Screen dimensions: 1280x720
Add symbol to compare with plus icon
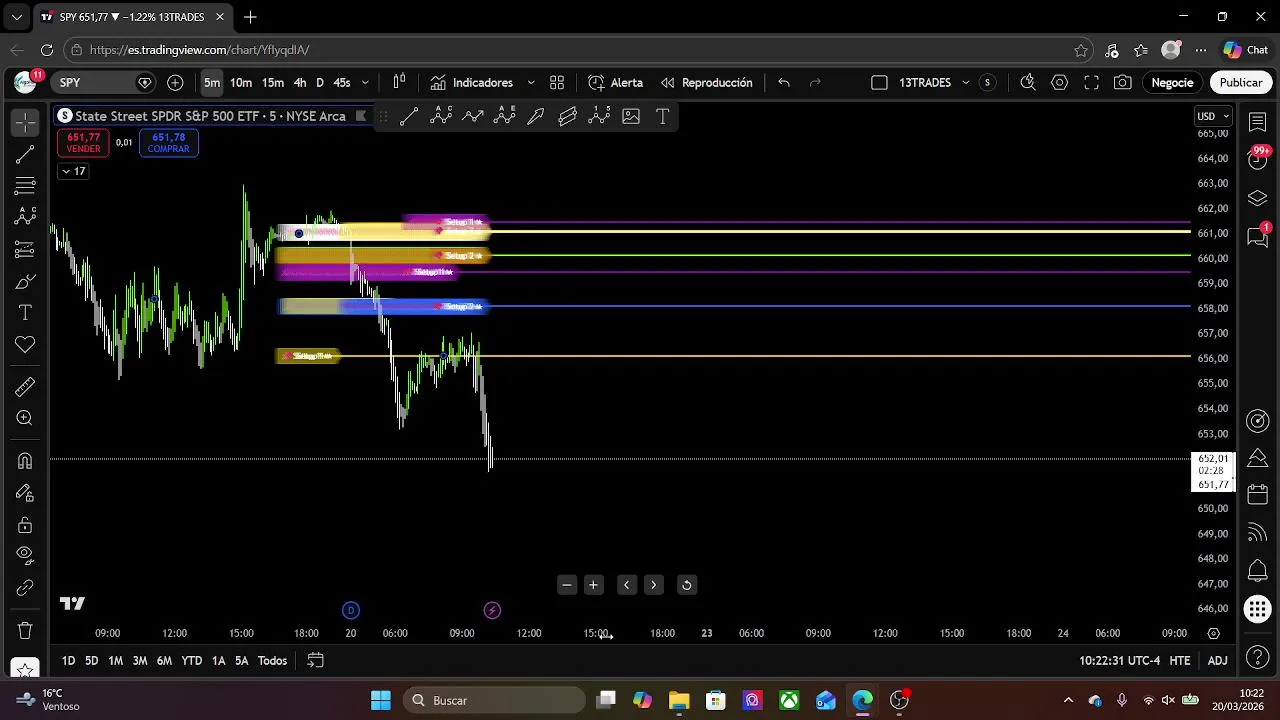[x=175, y=83]
